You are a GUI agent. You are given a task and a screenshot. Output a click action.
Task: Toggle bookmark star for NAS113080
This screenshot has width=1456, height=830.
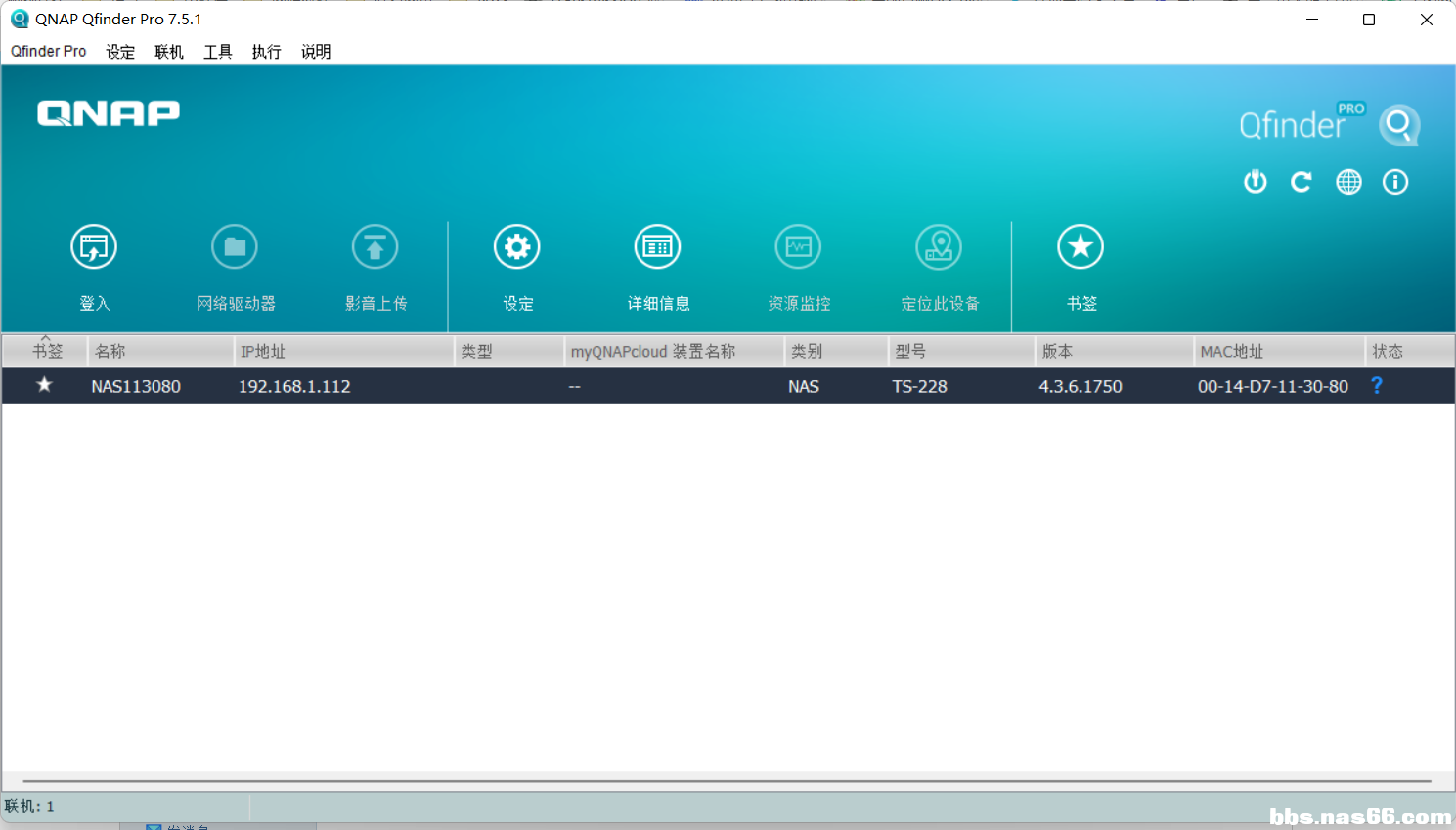click(x=44, y=385)
